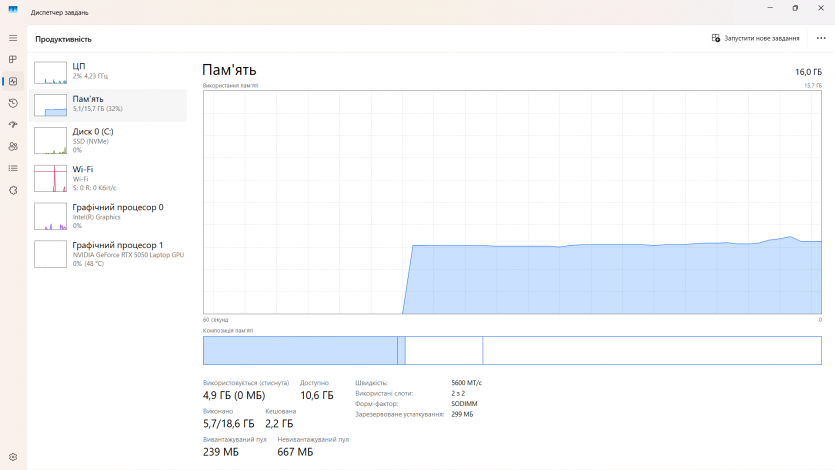This screenshot has height=470, width=835.
Task: Select Пам'ять in the performance list
Action: click(108, 104)
